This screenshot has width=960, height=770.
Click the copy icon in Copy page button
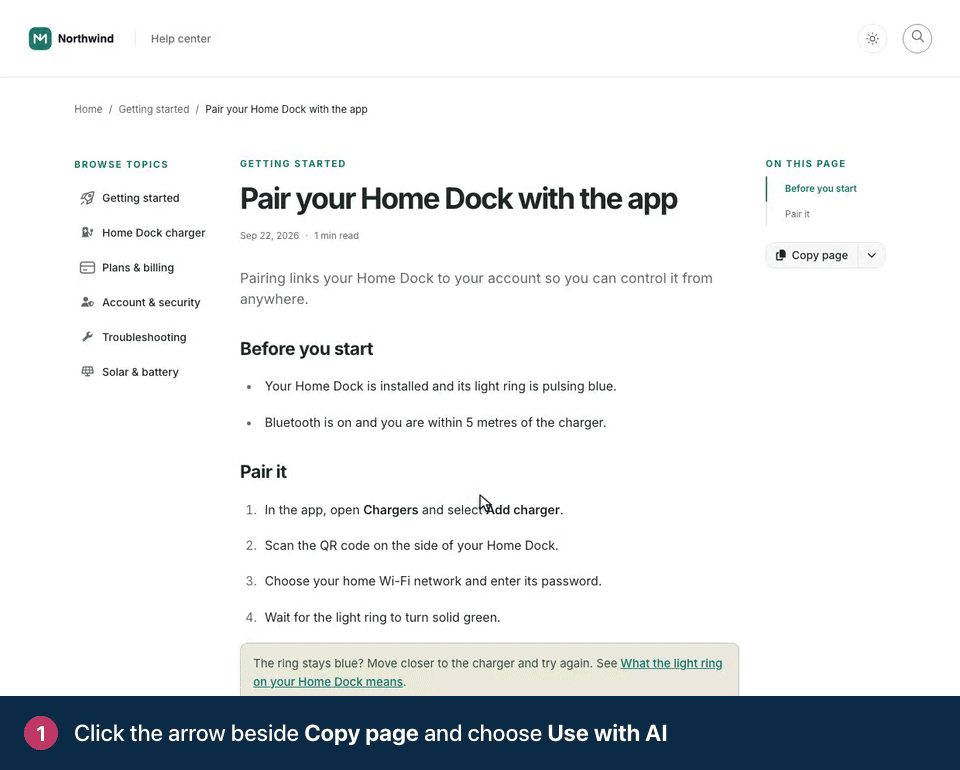[x=781, y=255]
